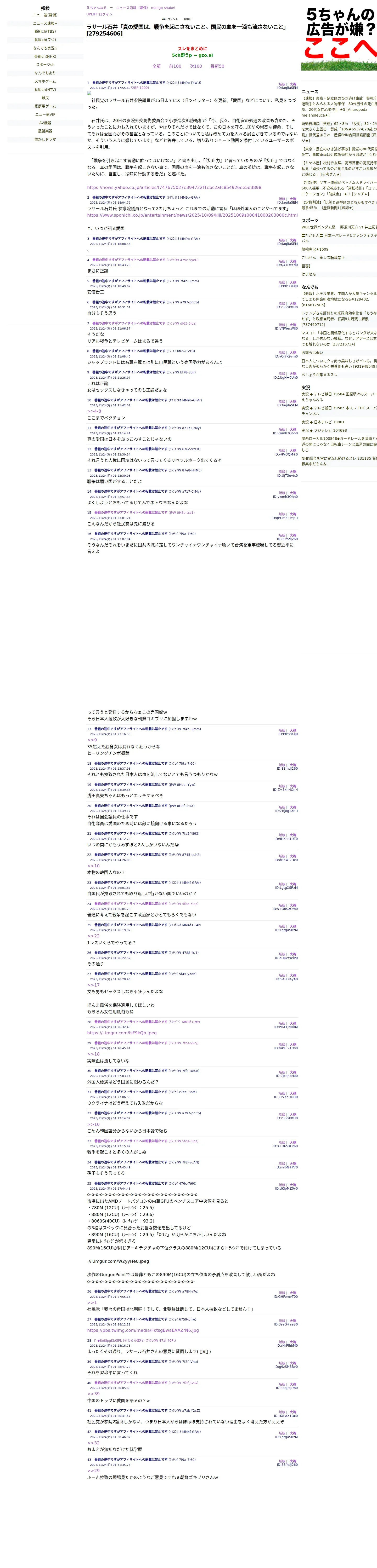Open はません sports link

tap(309, 274)
